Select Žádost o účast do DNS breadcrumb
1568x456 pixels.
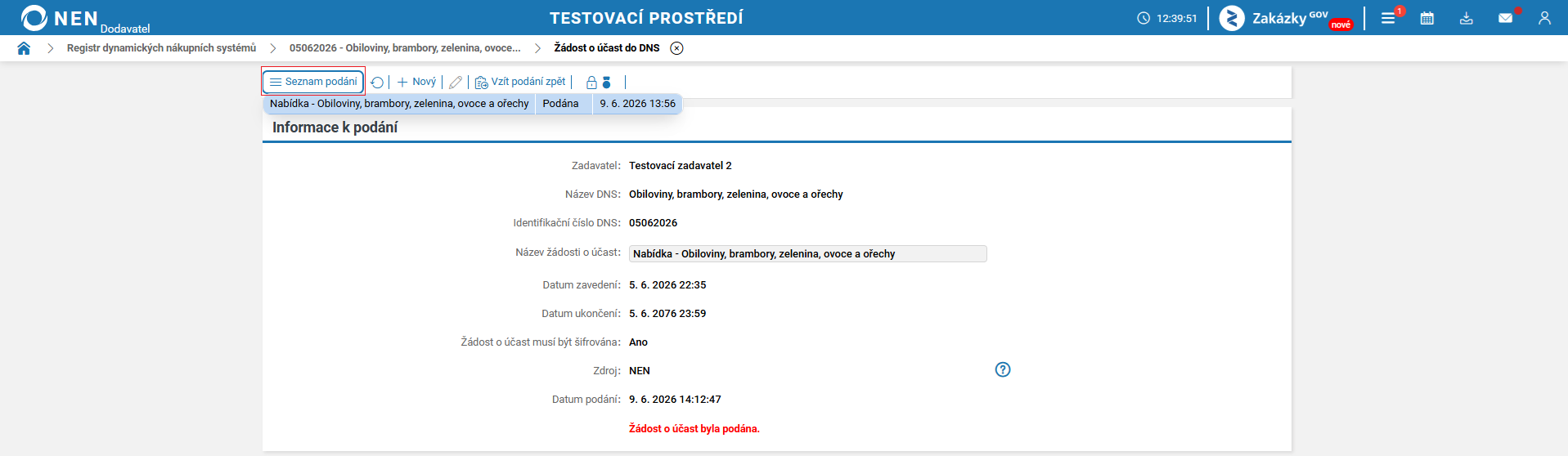[607, 48]
